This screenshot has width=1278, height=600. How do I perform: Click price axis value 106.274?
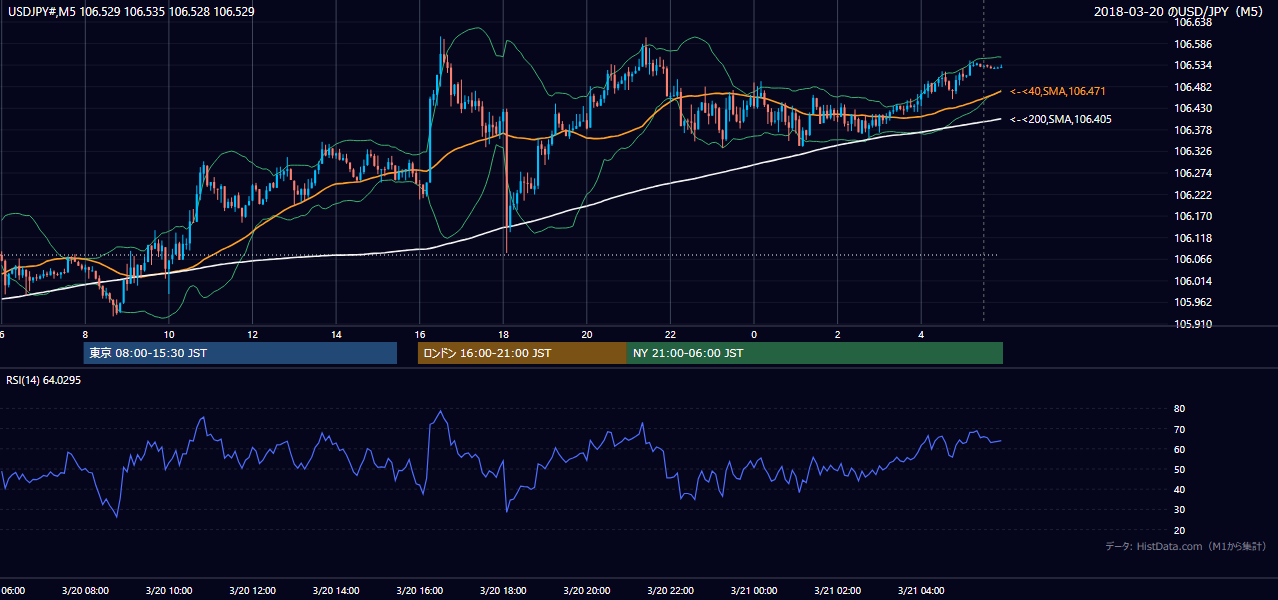(1193, 173)
